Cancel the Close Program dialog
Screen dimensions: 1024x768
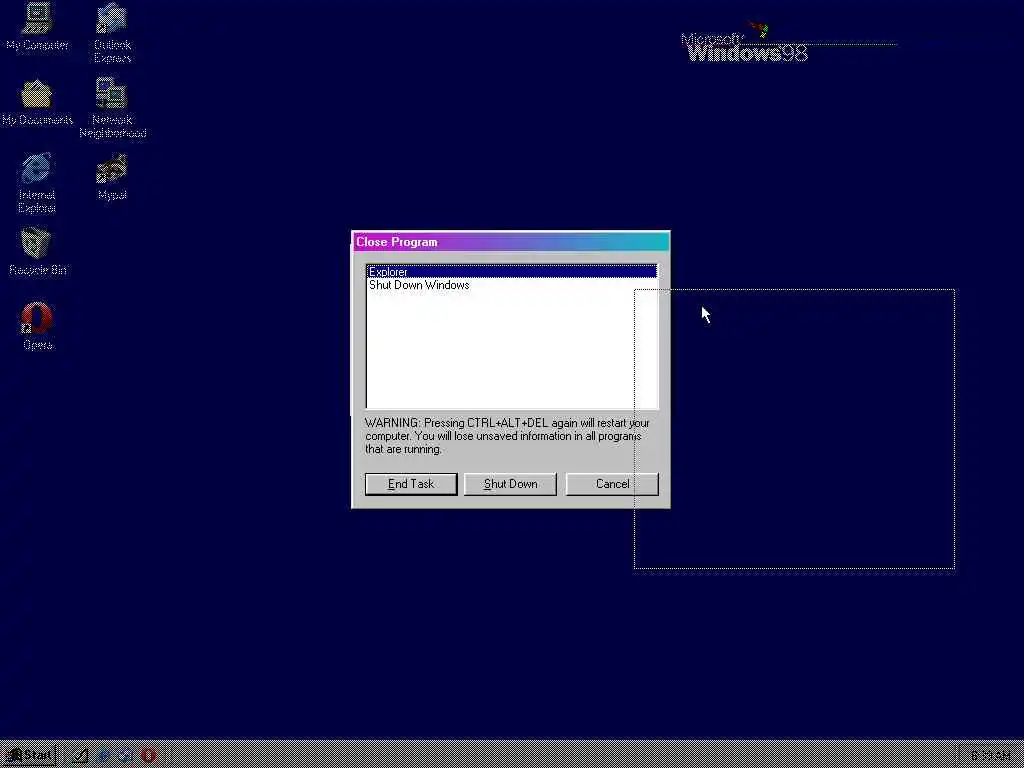click(612, 484)
